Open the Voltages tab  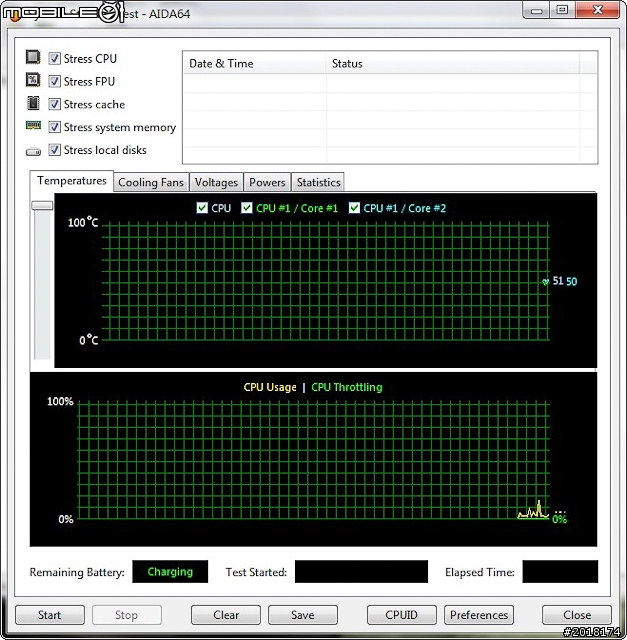(216, 182)
